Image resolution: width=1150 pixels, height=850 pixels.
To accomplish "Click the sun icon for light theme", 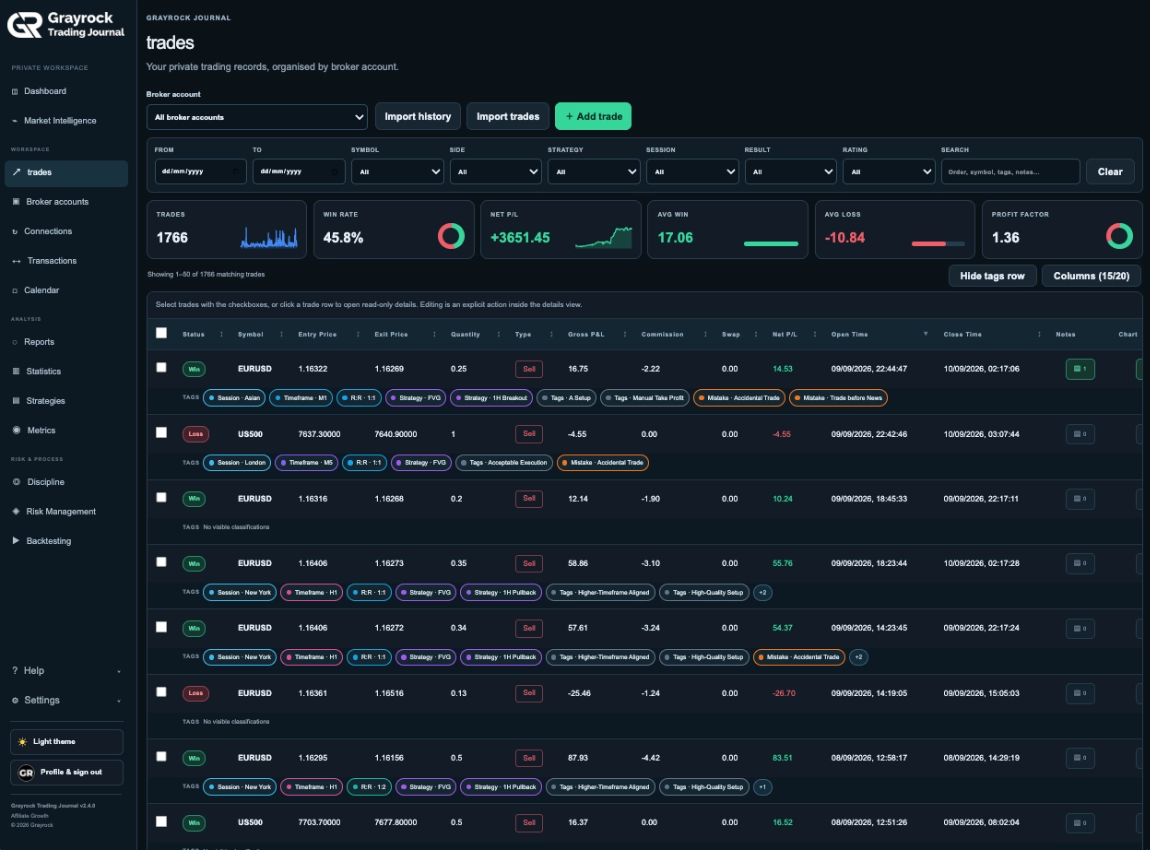I will 23,742.
